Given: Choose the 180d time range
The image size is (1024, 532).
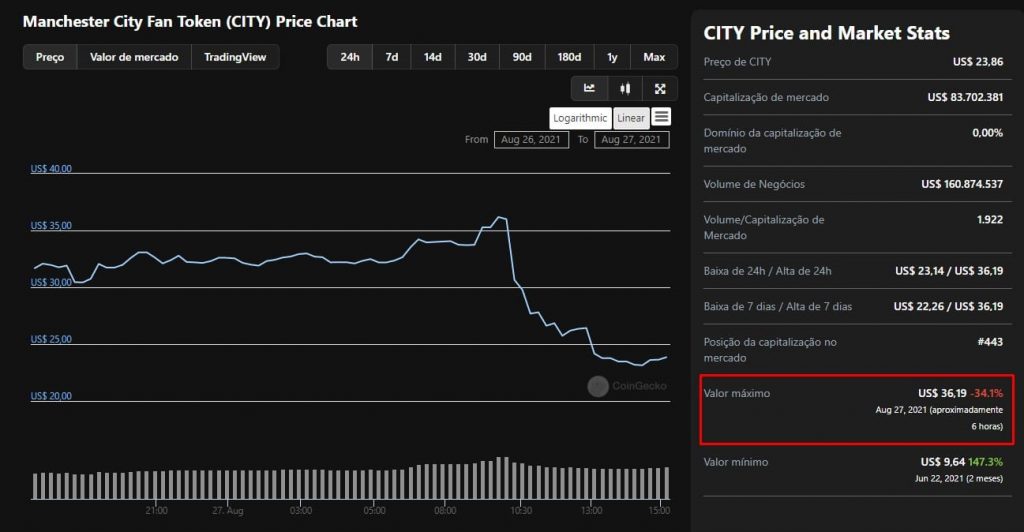Looking at the screenshot, I should [x=569, y=57].
